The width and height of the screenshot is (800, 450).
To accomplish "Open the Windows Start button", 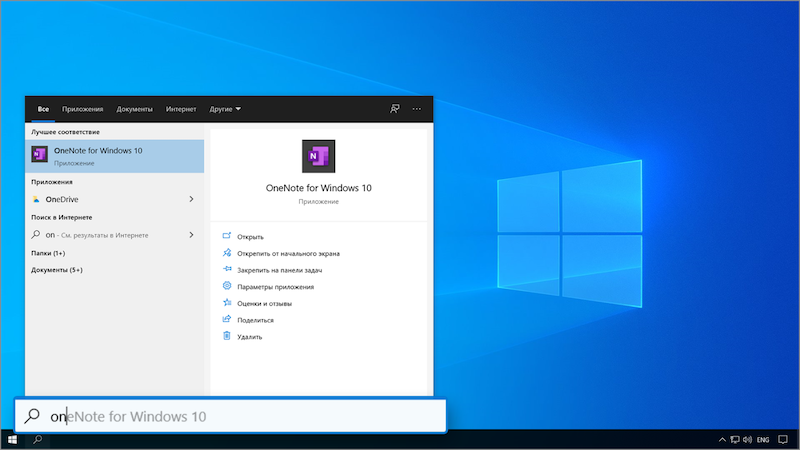I will [12, 440].
